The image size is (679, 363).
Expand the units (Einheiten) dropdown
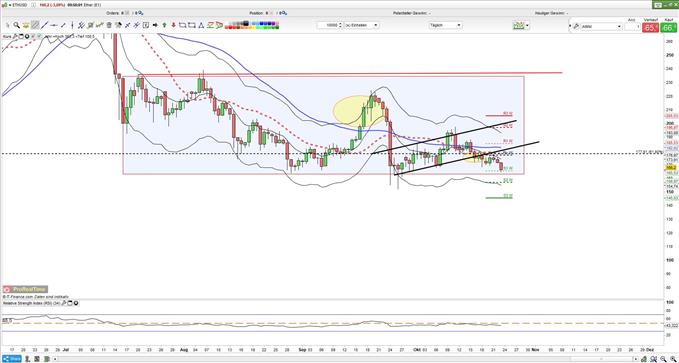(x=362, y=25)
